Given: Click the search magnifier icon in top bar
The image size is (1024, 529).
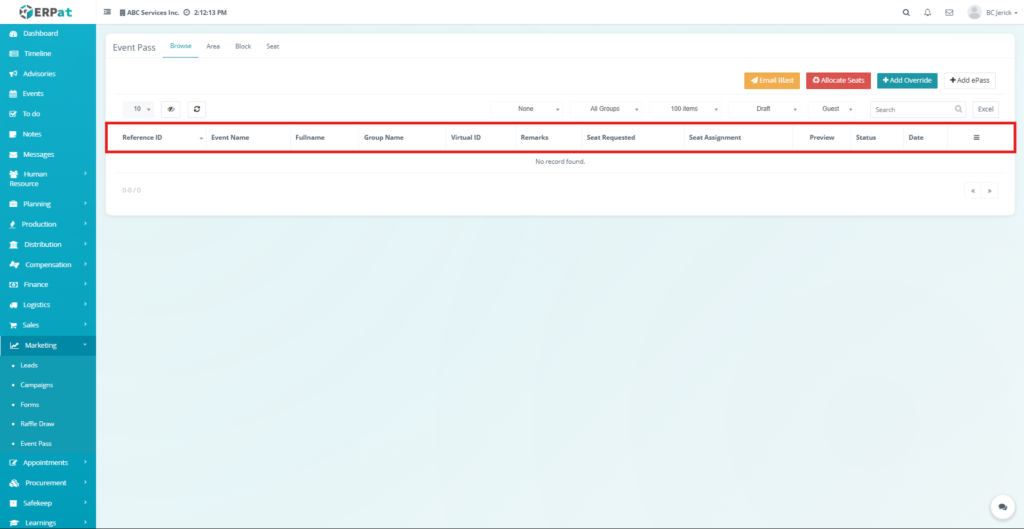Looking at the screenshot, I should click(906, 13).
